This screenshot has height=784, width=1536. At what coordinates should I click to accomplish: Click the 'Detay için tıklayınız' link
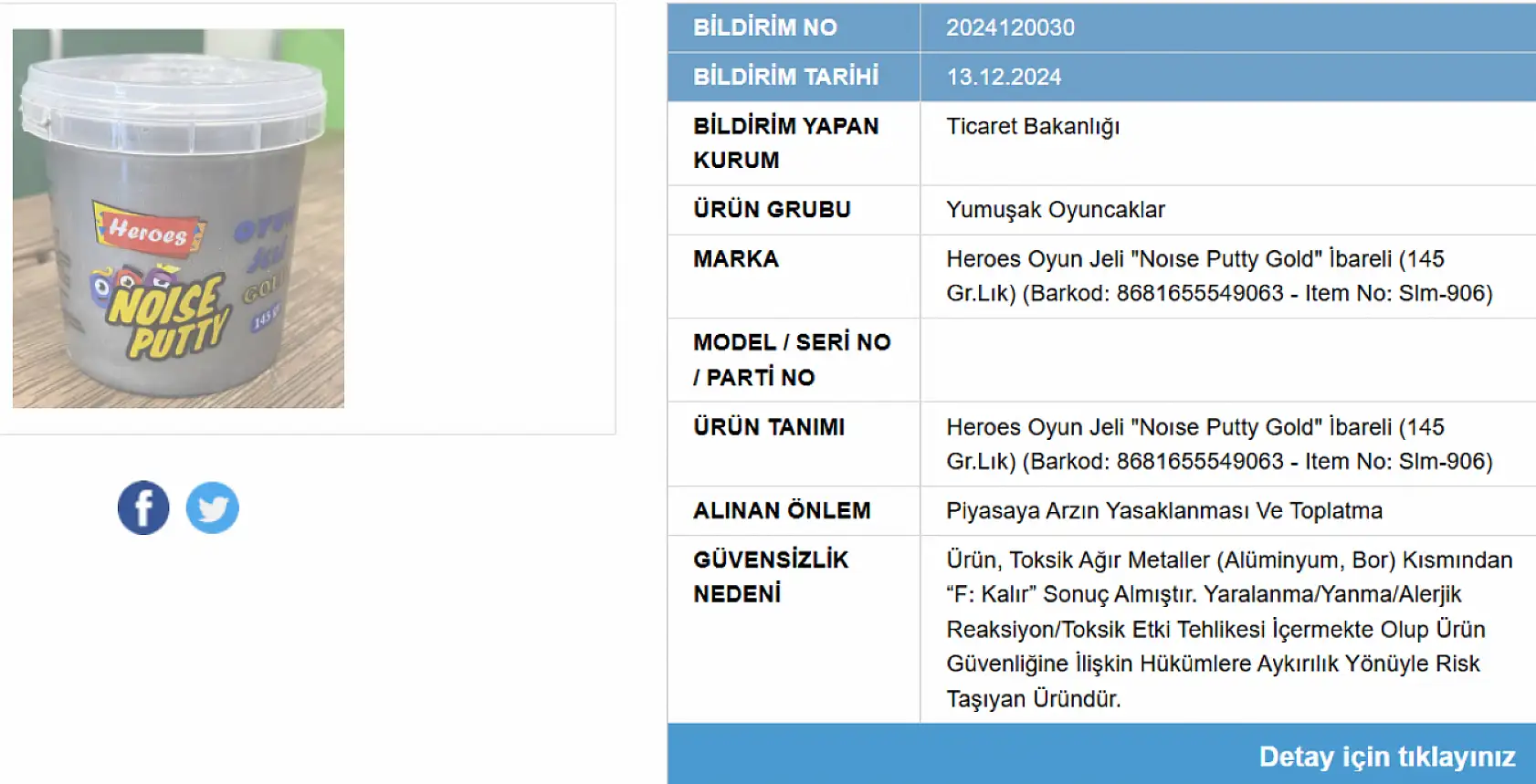coord(1386,756)
